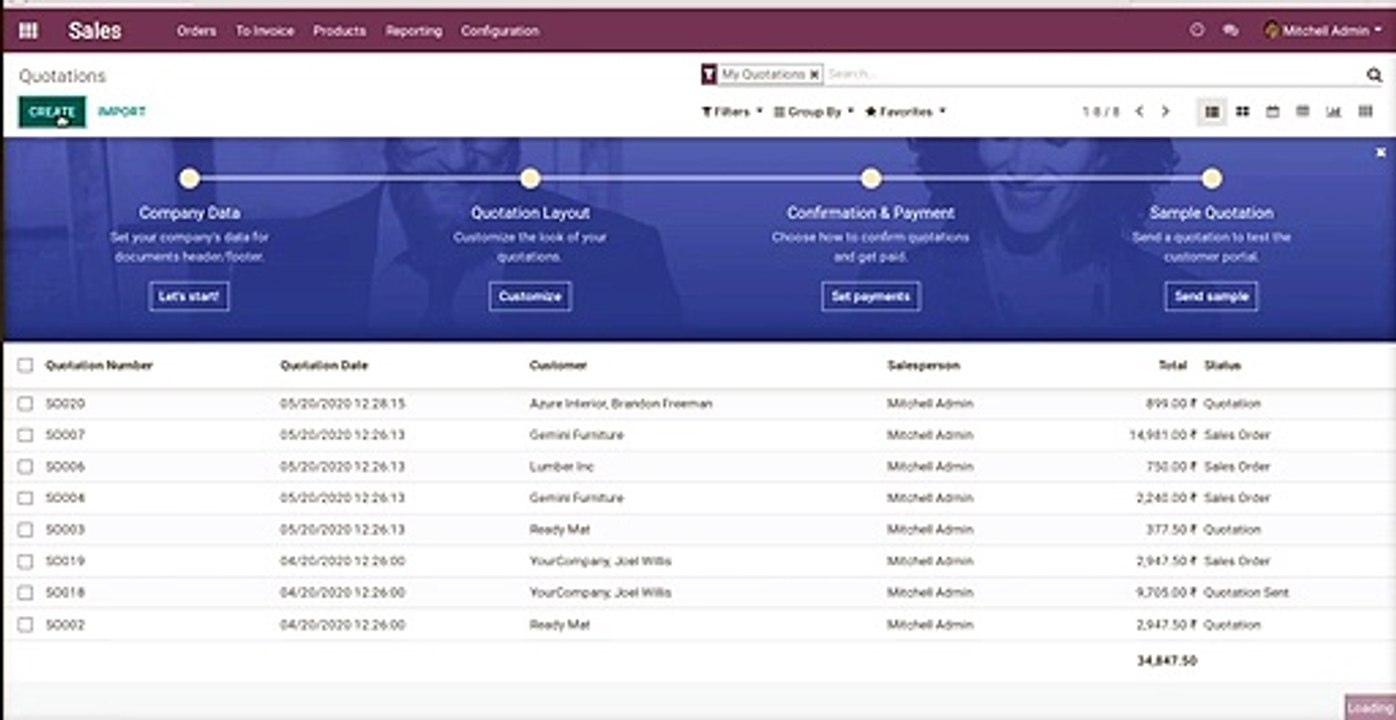This screenshot has width=1396, height=720.
Task: Switch to kanban view
Action: 1242,112
